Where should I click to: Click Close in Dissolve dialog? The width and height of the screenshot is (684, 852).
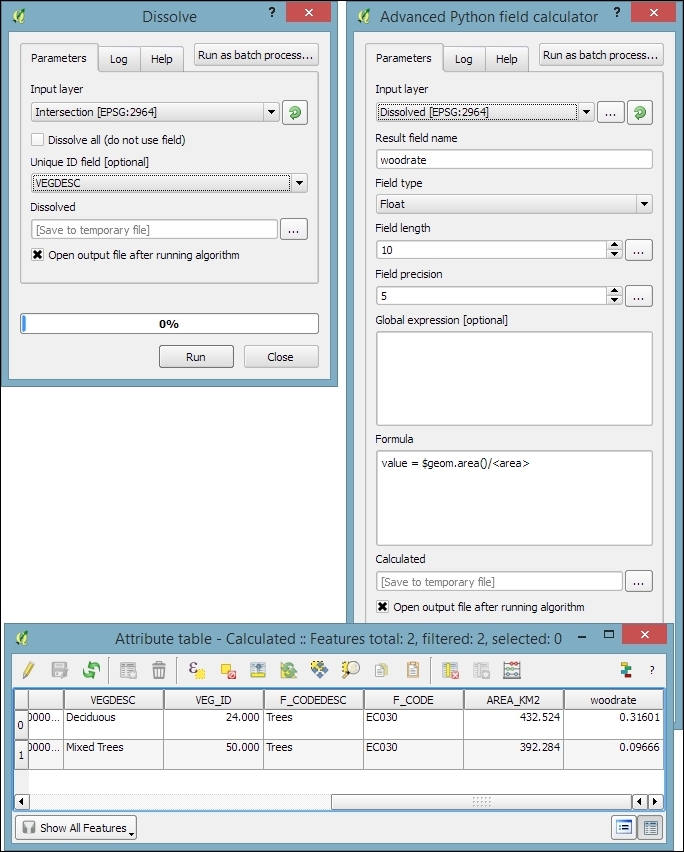click(281, 357)
